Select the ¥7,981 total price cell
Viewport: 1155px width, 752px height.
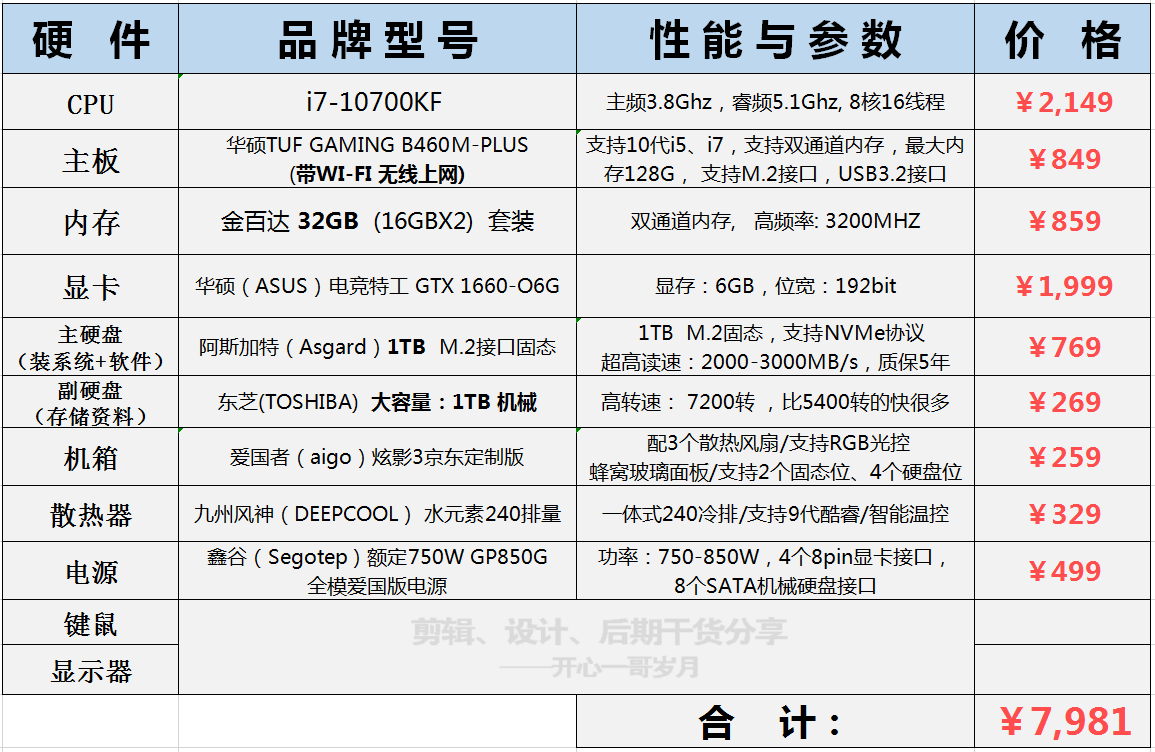(x=1062, y=721)
